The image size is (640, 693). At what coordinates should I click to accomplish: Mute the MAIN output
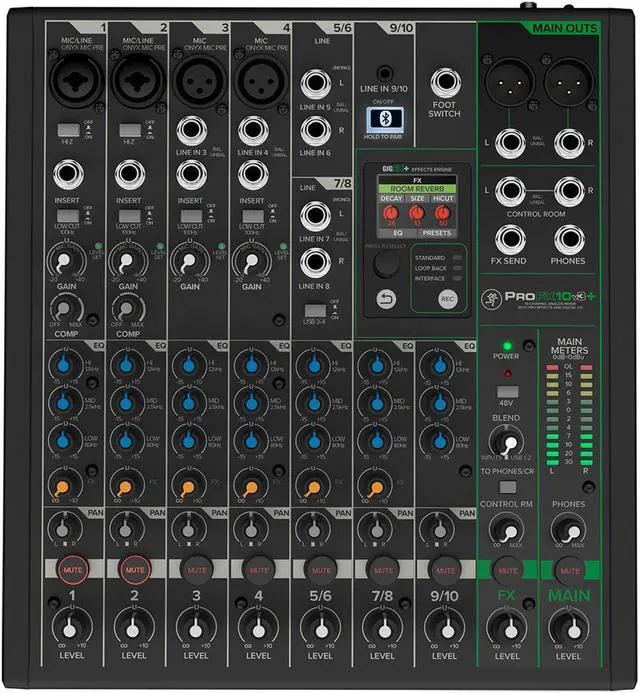[570, 571]
